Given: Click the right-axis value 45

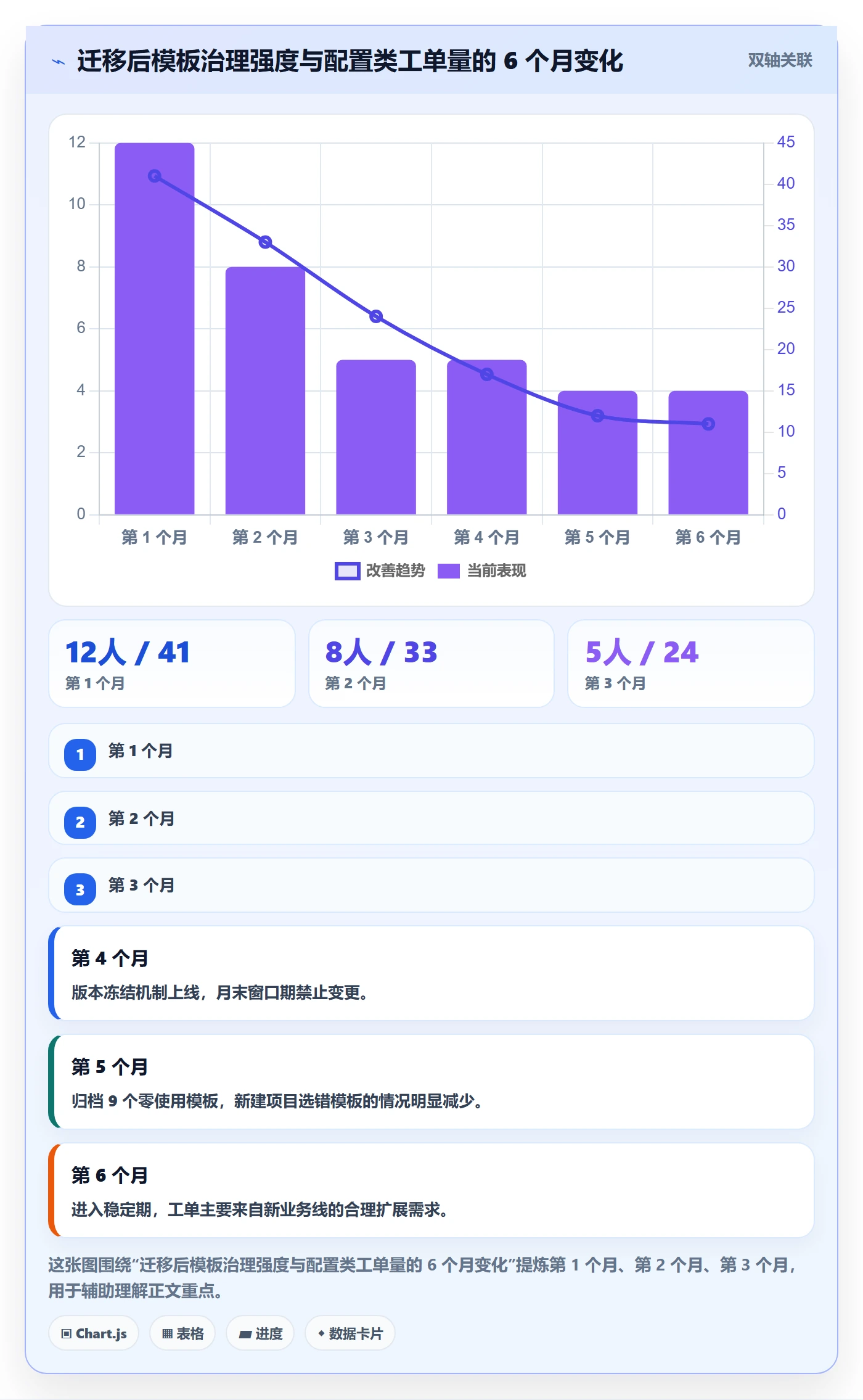Looking at the screenshot, I should pyautogui.click(x=786, y=142).
